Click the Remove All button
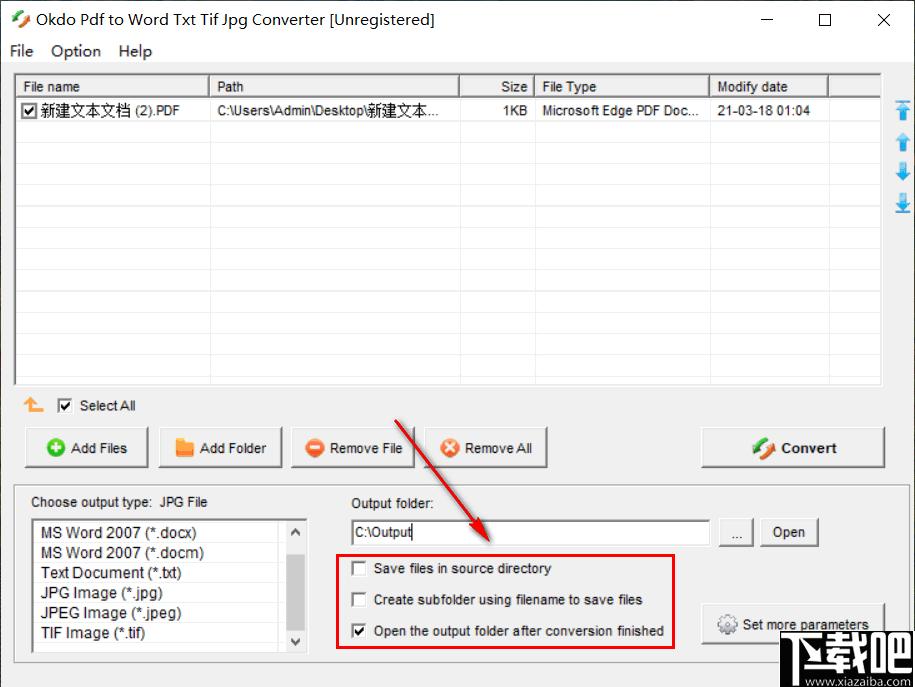915x687 pixels. pyautogui.click(x=486, y=448)
